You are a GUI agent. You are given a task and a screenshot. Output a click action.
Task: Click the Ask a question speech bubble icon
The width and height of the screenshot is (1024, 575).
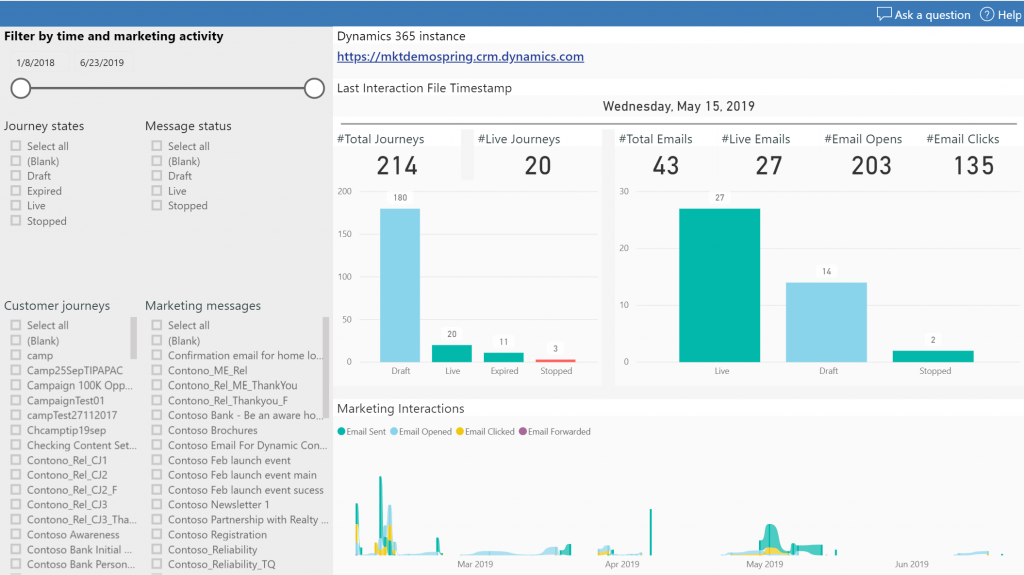coord(884,14)
